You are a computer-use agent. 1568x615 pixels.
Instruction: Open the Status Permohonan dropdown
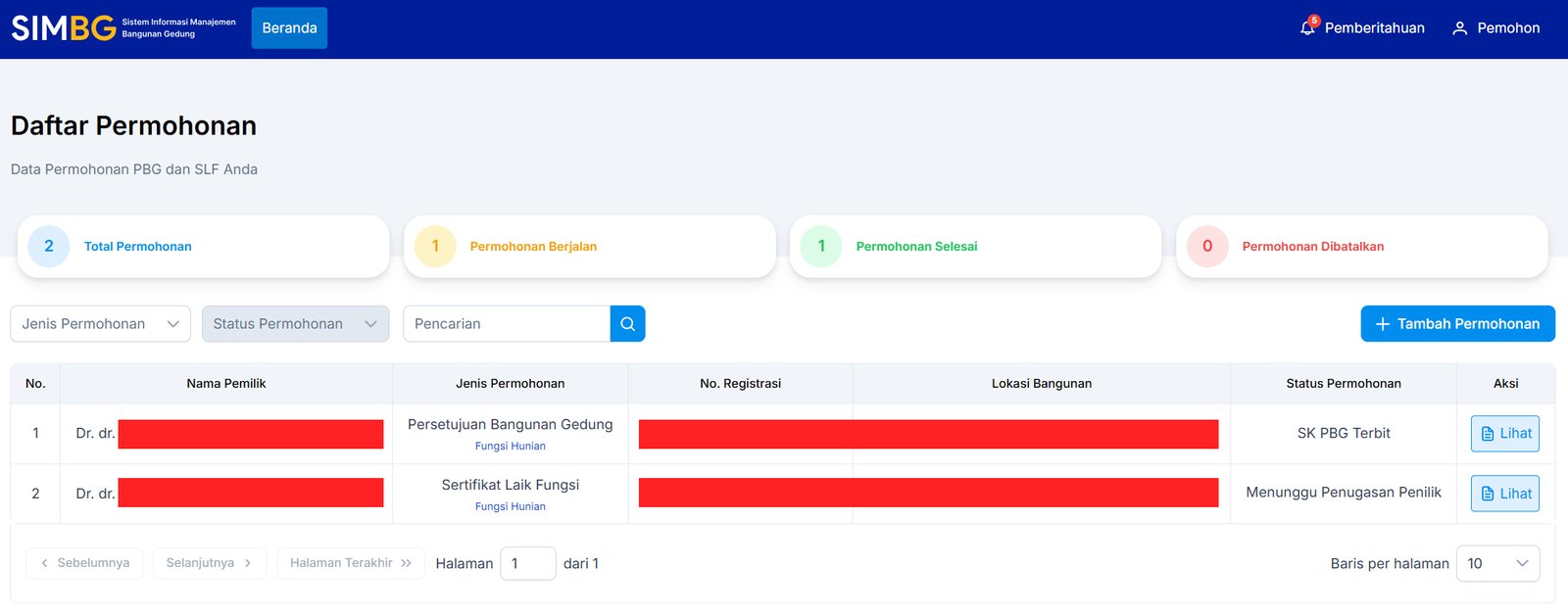tap(295, 324)
